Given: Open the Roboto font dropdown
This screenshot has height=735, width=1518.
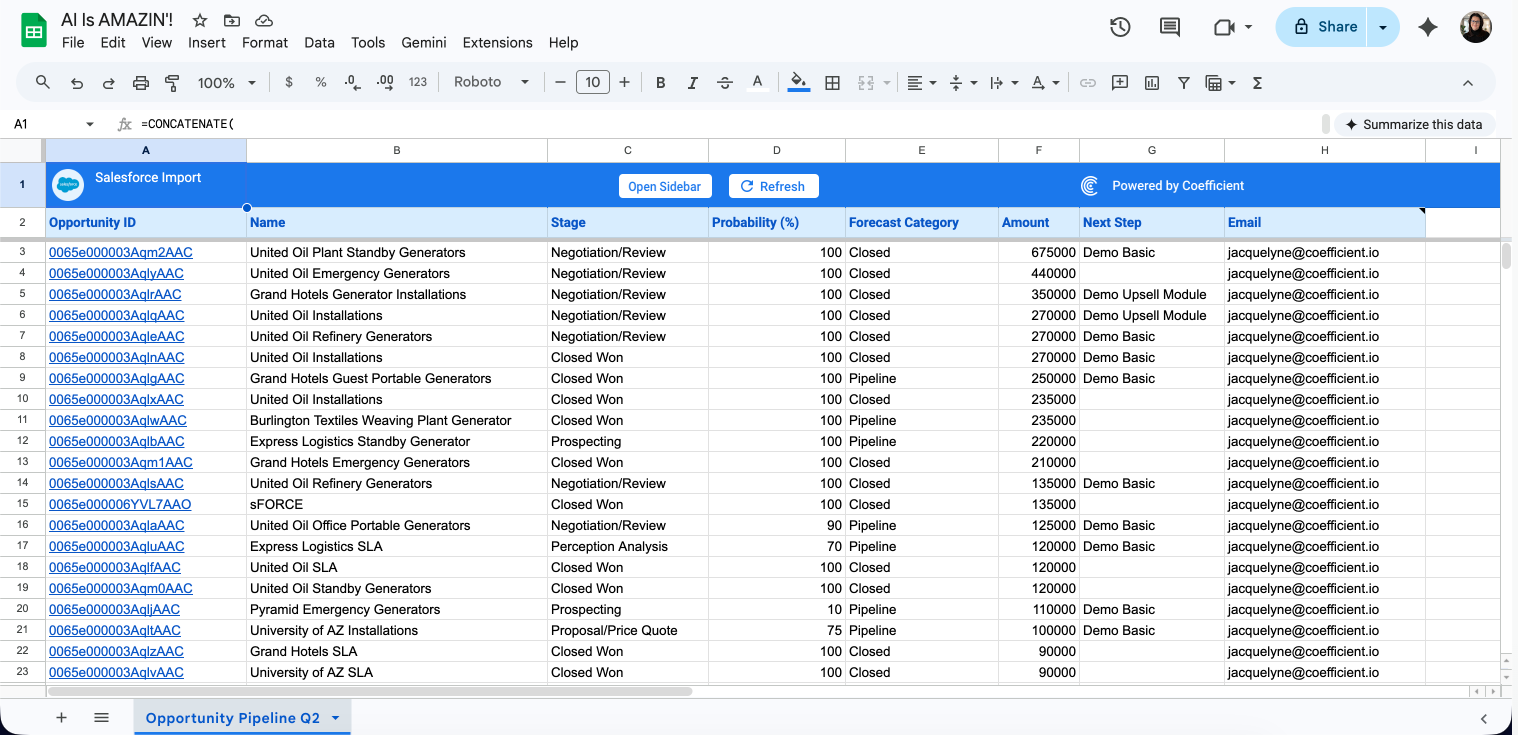Looking at the screenshot, I should [491, 82].
